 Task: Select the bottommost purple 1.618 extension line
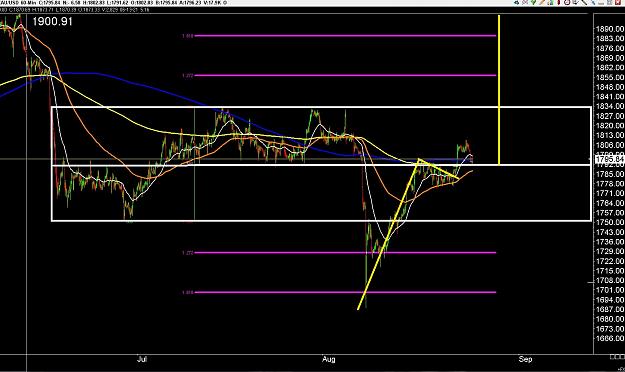[x=345, y=292]
